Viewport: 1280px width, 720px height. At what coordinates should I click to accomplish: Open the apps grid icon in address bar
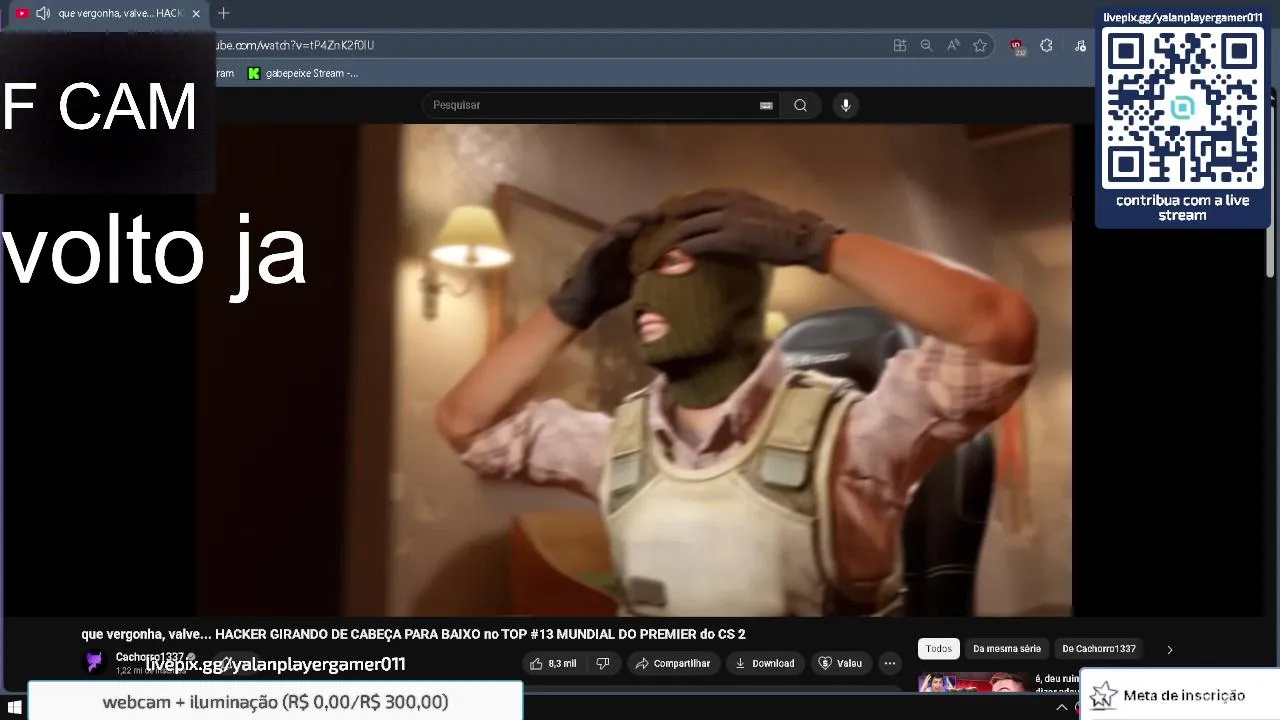coord(900,45)
